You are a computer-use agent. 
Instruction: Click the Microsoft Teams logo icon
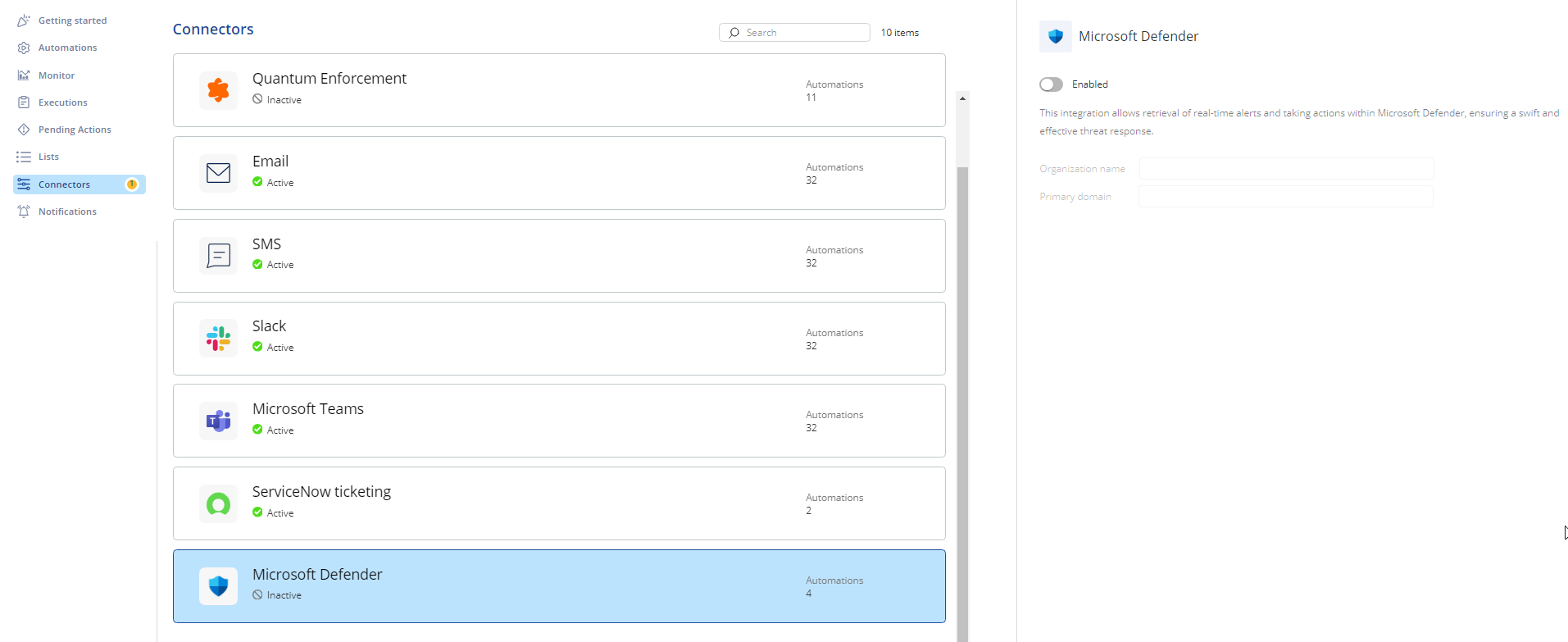tap(218, 421)
